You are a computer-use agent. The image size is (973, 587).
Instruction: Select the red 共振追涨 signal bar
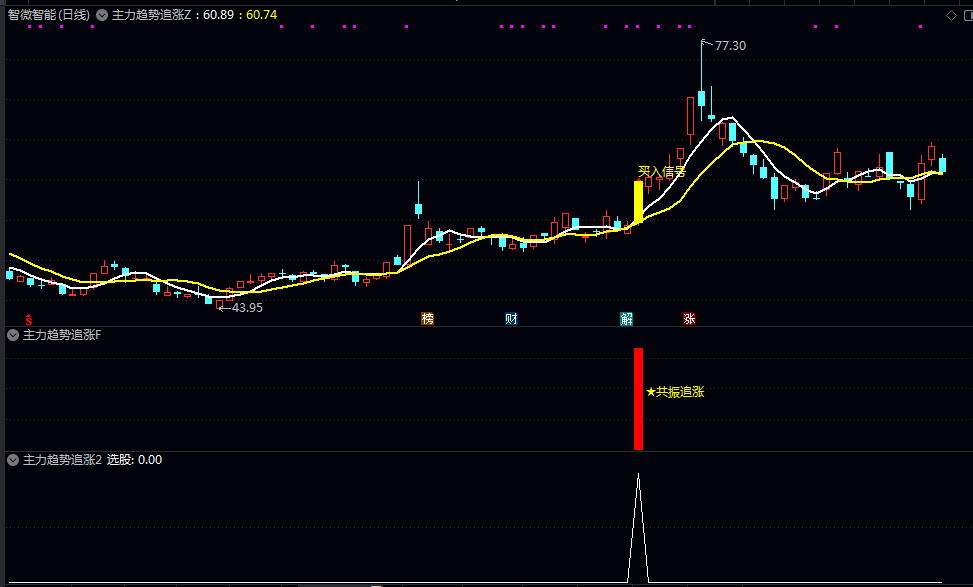point(638,399)
